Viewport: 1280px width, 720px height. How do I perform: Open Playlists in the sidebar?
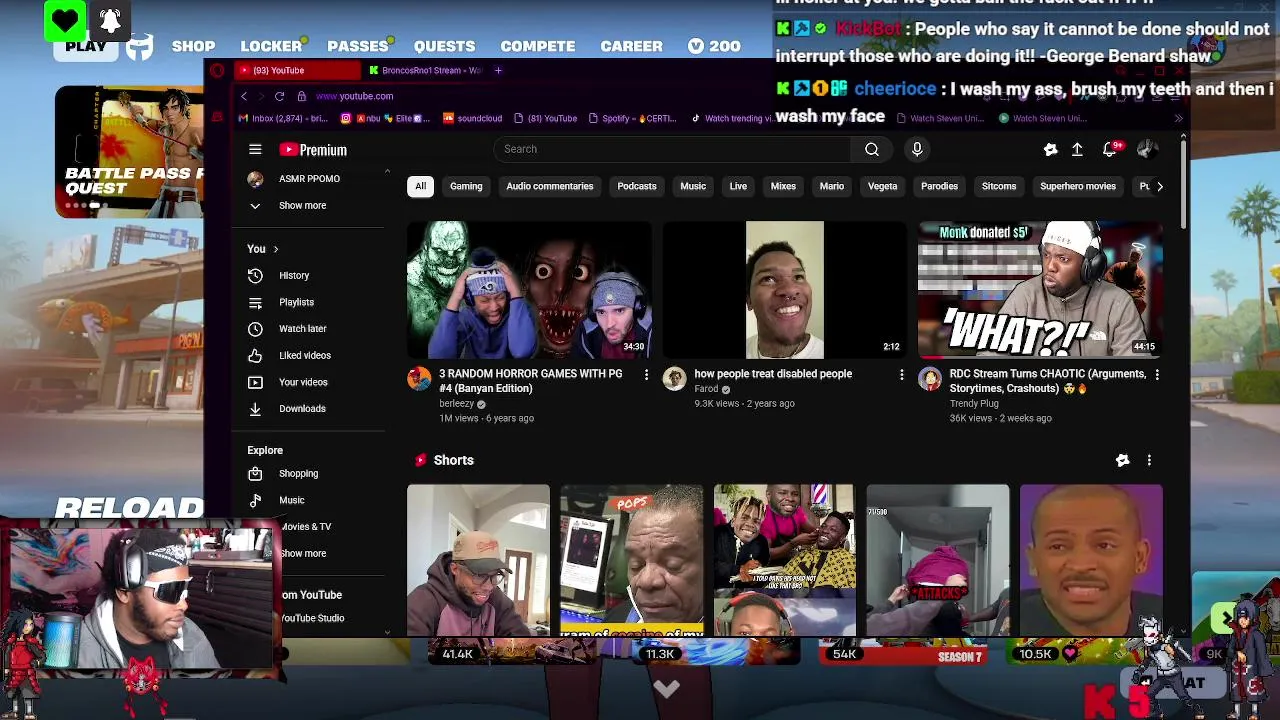point(296,302)
